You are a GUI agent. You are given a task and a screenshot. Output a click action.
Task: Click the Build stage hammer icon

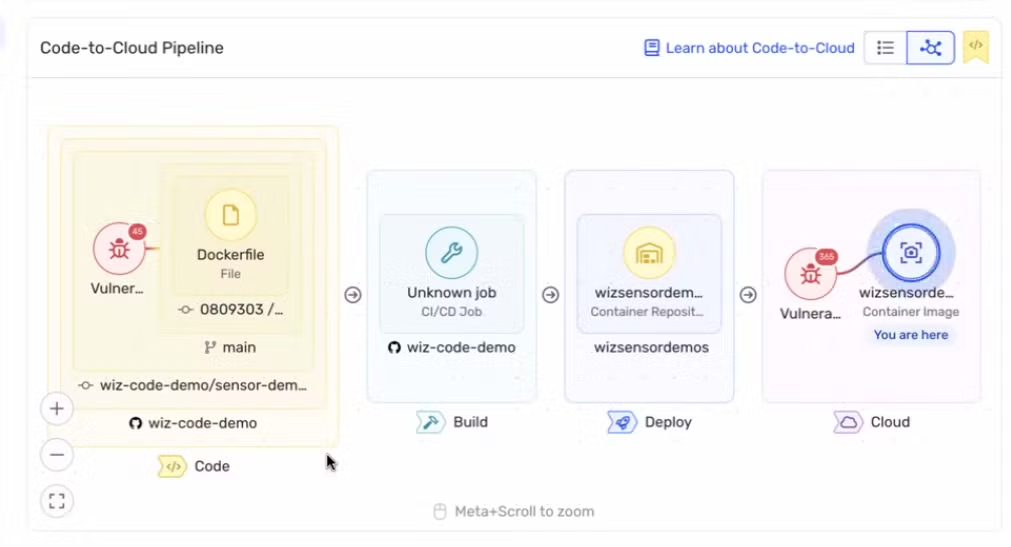430,422
